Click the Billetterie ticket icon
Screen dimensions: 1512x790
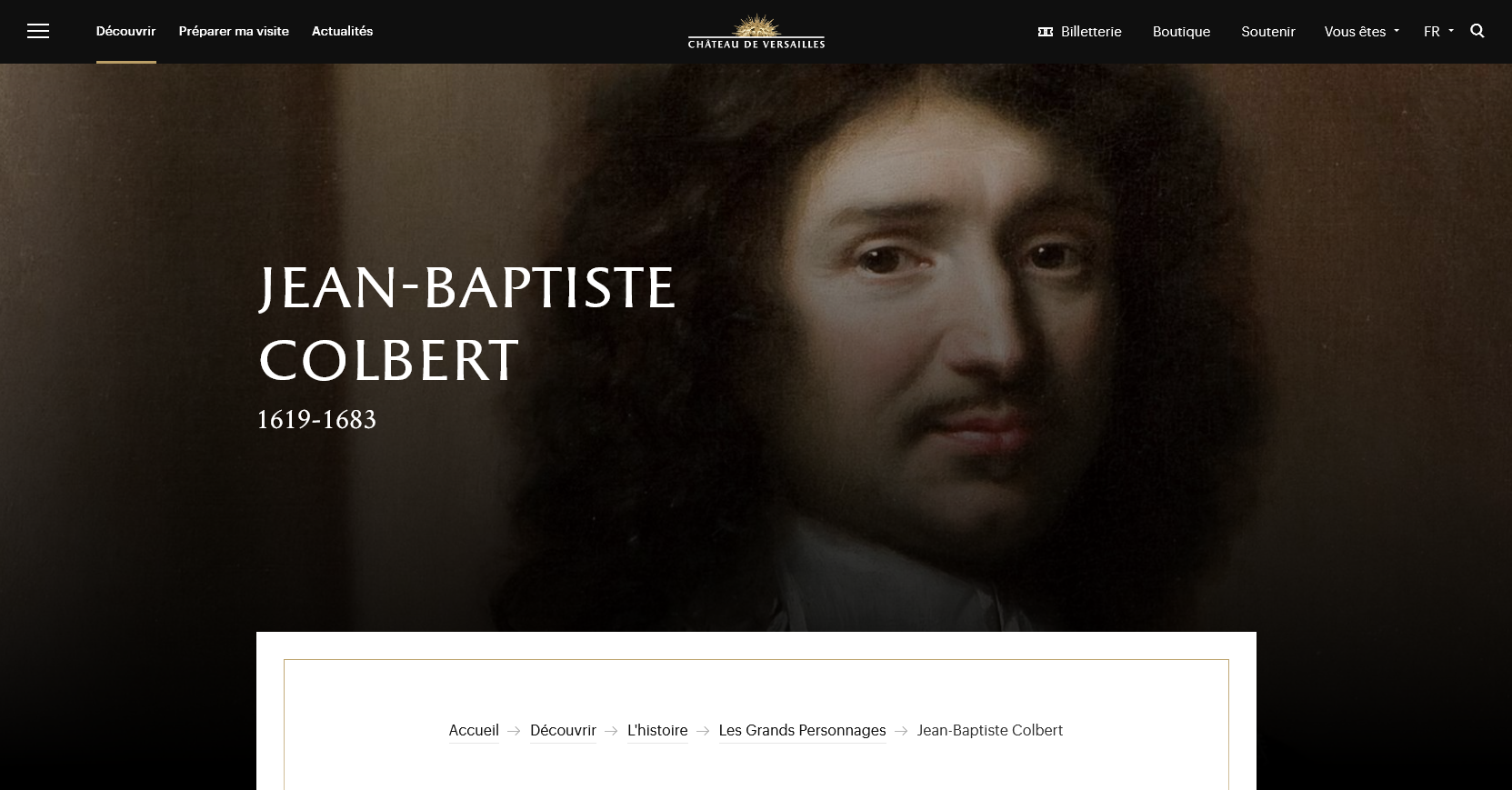(1046, 32)
